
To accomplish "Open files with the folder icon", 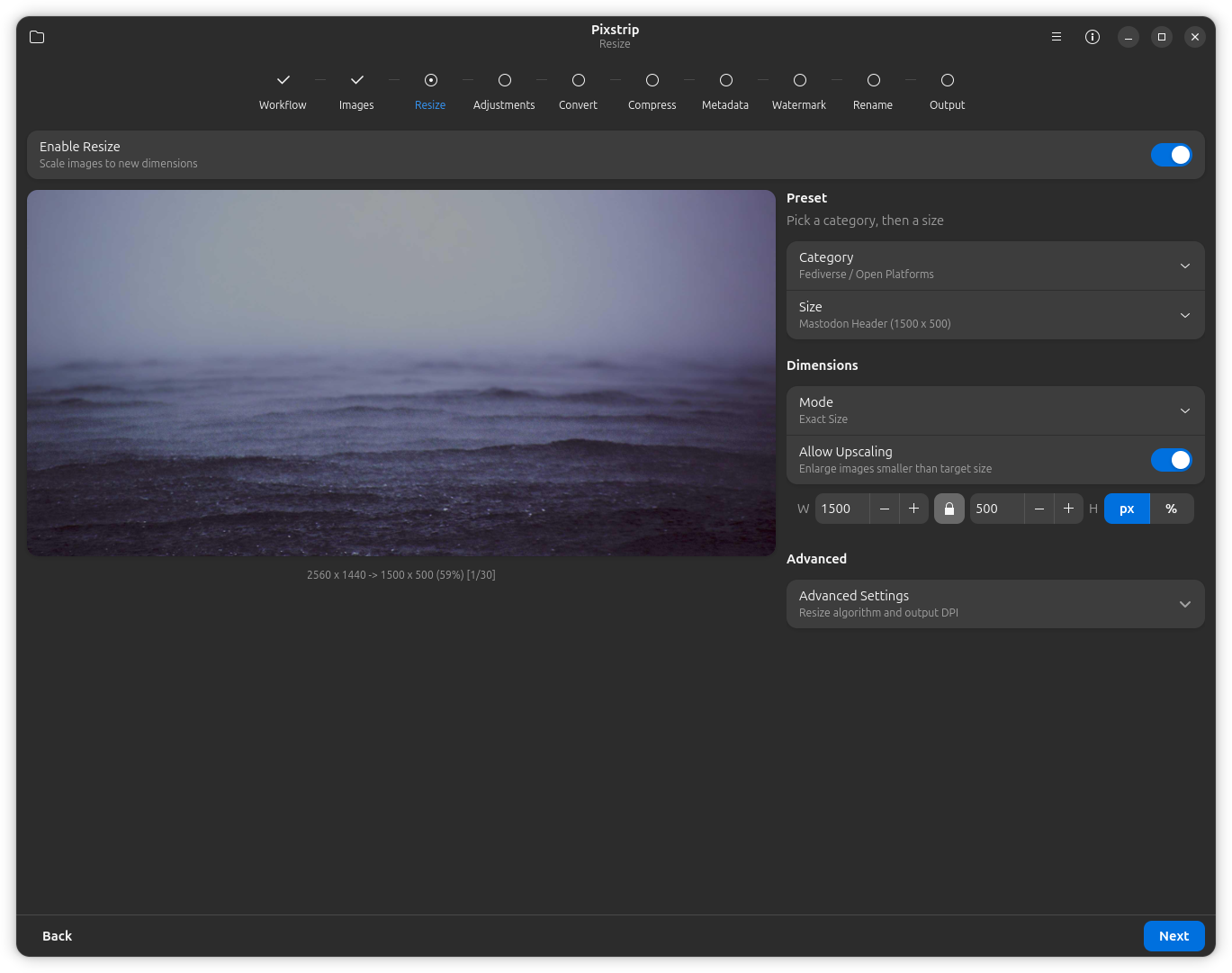I will tap(37, 37).
